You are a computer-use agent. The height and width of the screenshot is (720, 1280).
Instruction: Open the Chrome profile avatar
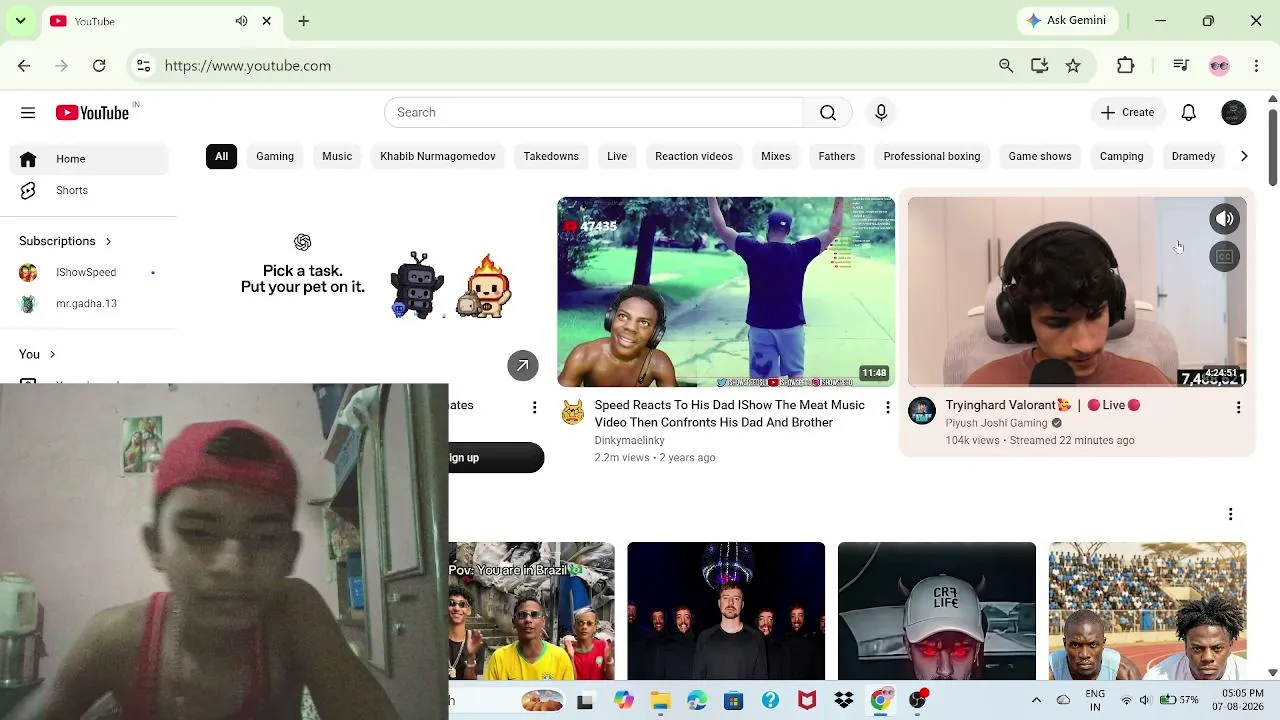1219,66
